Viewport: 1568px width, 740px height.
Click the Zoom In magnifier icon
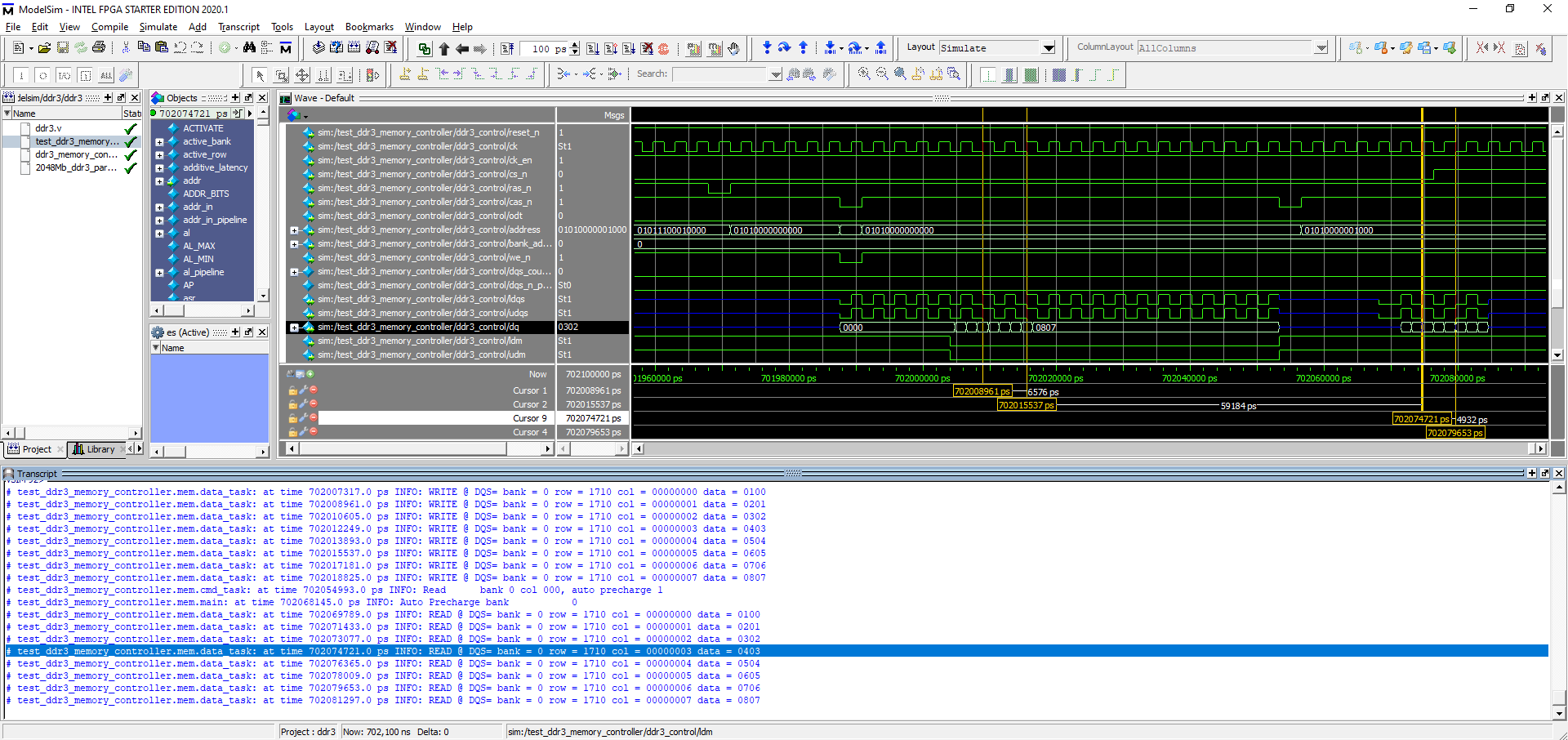864,74
